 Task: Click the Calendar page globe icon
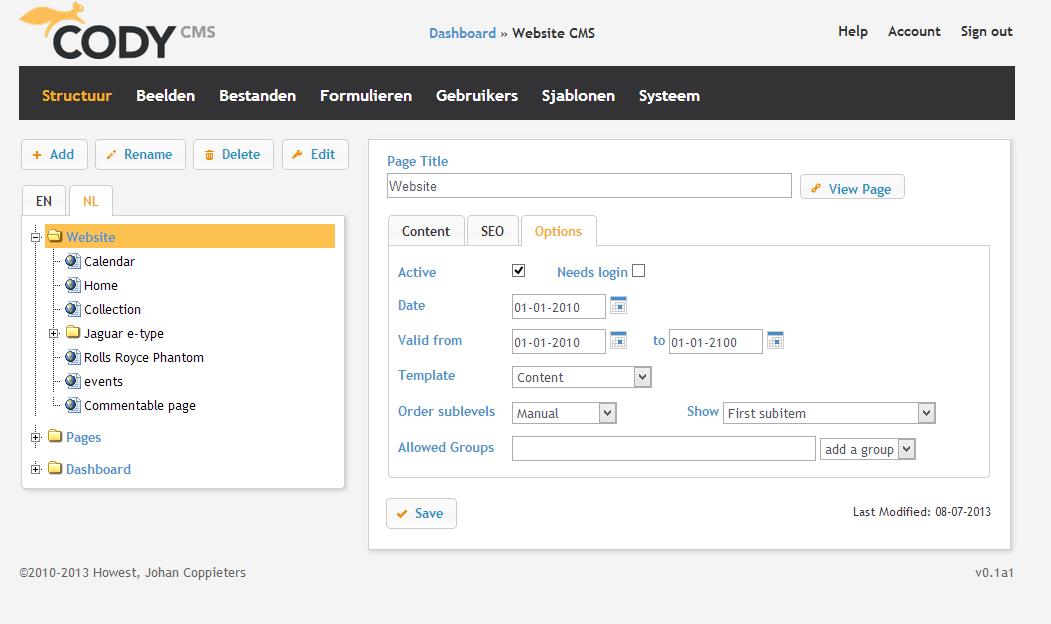[x=72, y=261]
